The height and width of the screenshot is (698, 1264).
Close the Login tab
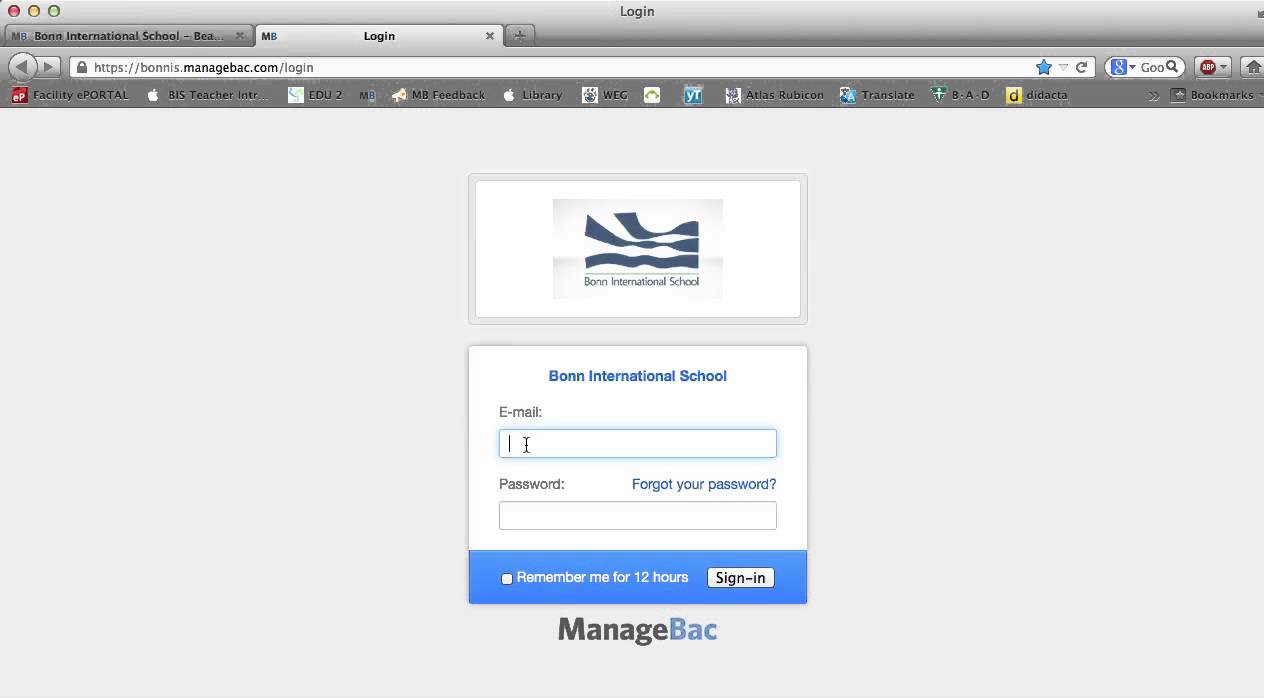pyautogui.click(x=490, y=36)
